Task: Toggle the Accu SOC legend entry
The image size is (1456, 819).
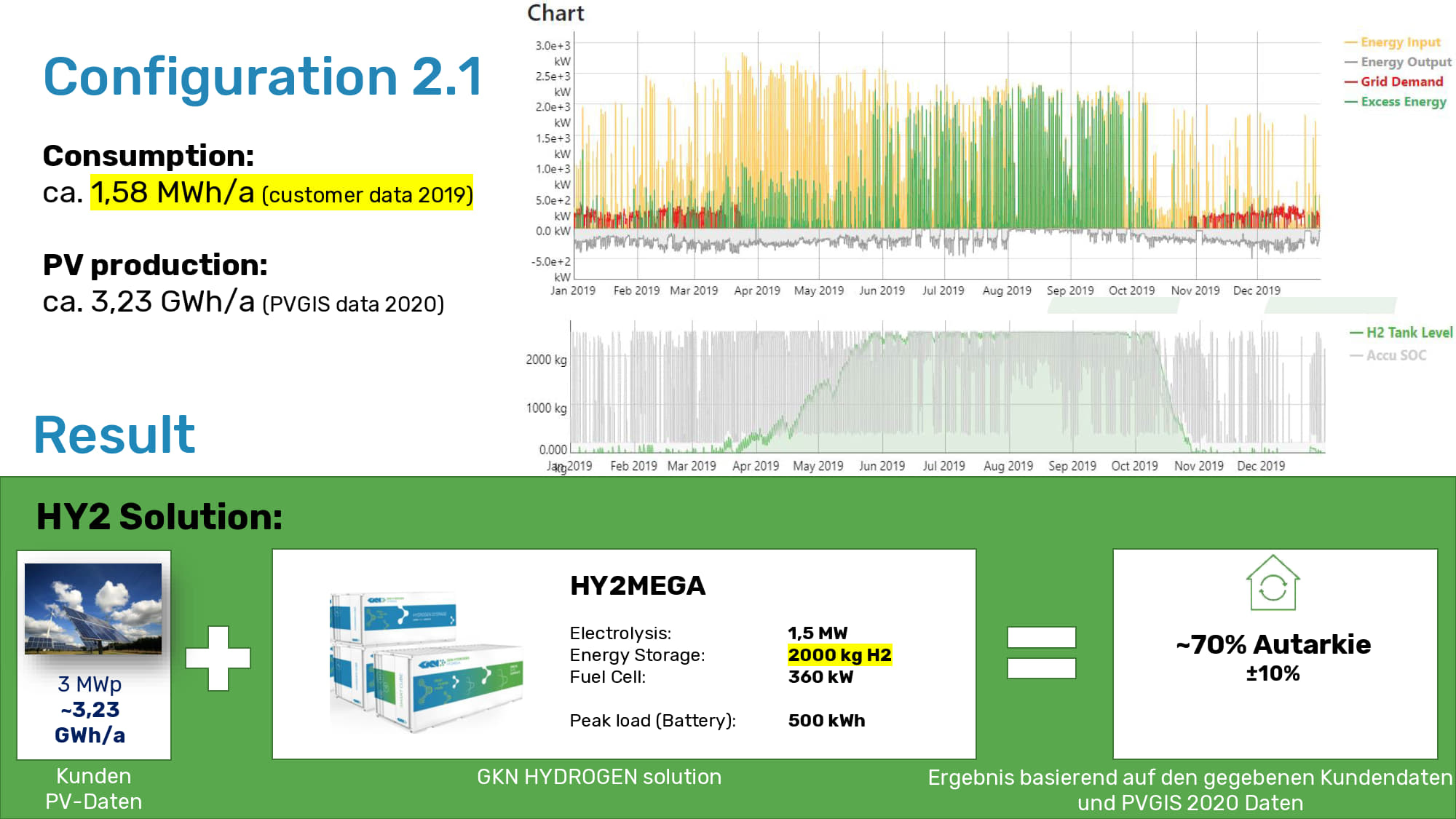Action: click(1388, 355)
